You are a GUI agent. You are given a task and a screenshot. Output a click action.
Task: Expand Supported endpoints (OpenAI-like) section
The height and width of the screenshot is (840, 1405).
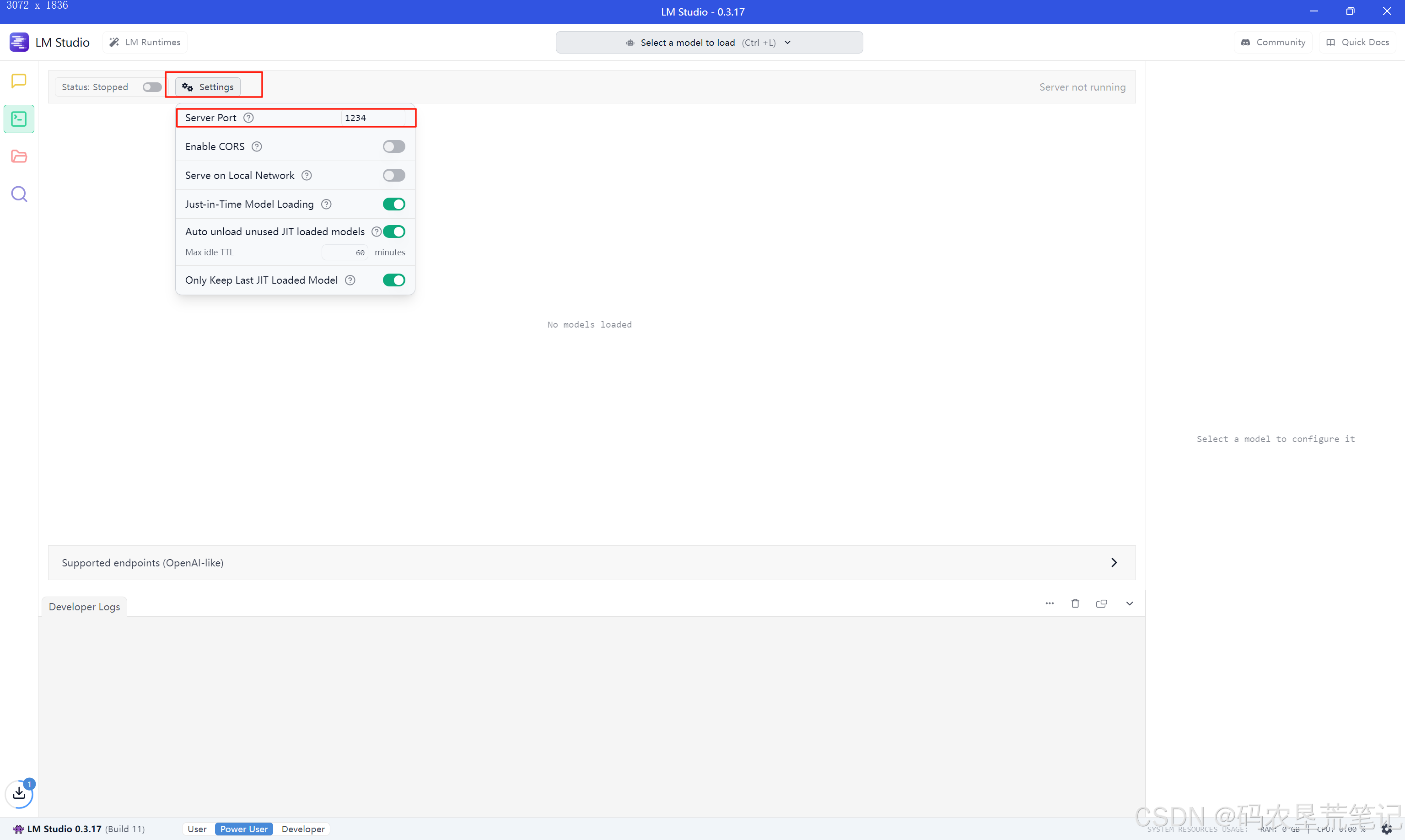coord(1113,563)
